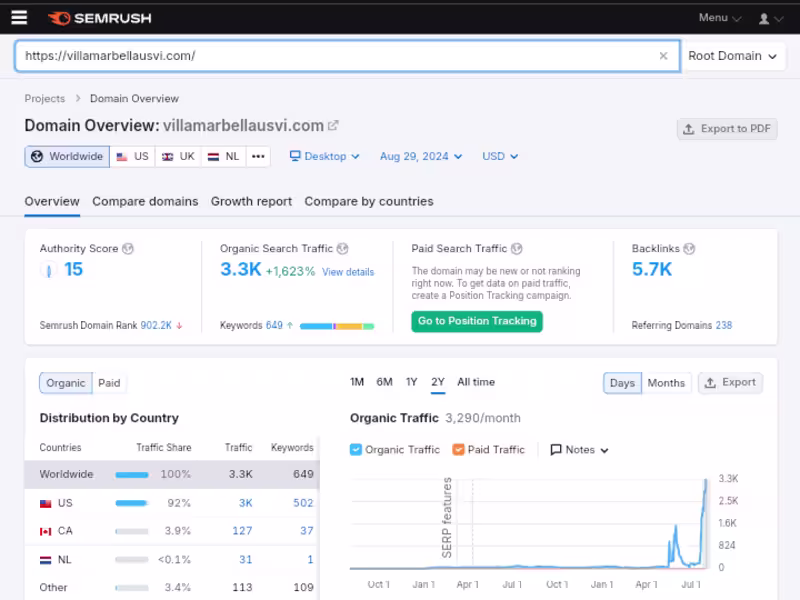Switch to the Compare domains tab
This screenshot has width=800, height=600.
tap(145, 202)
